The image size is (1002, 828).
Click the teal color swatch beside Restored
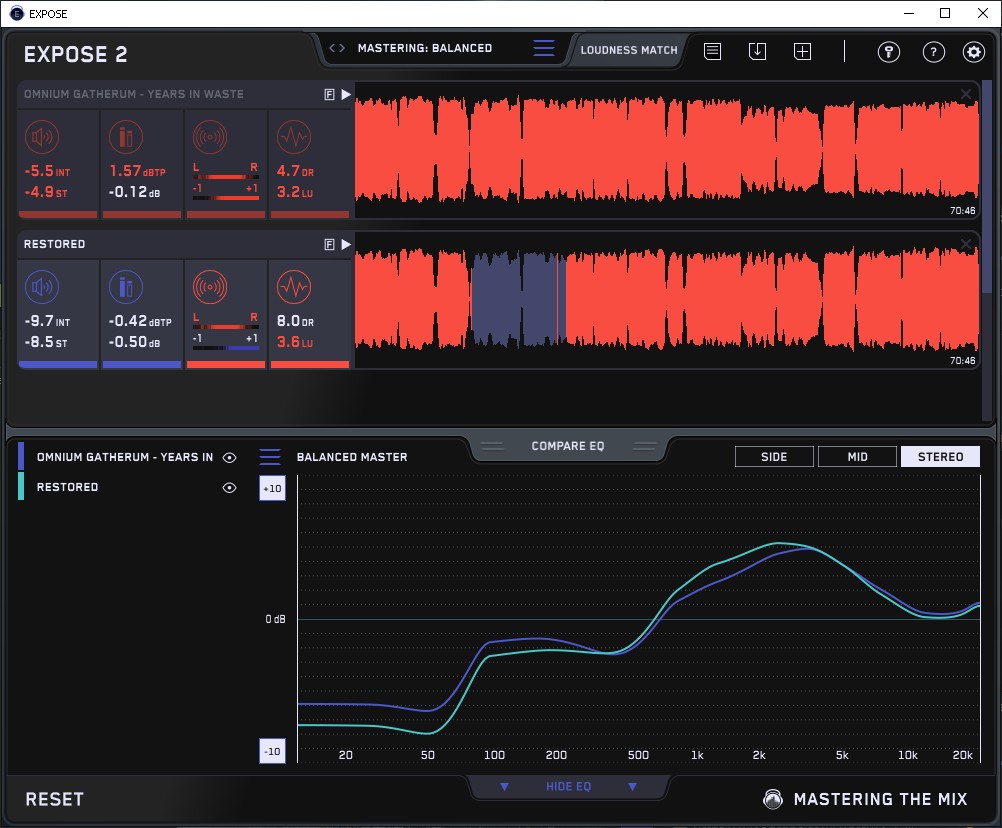(21, 486)
